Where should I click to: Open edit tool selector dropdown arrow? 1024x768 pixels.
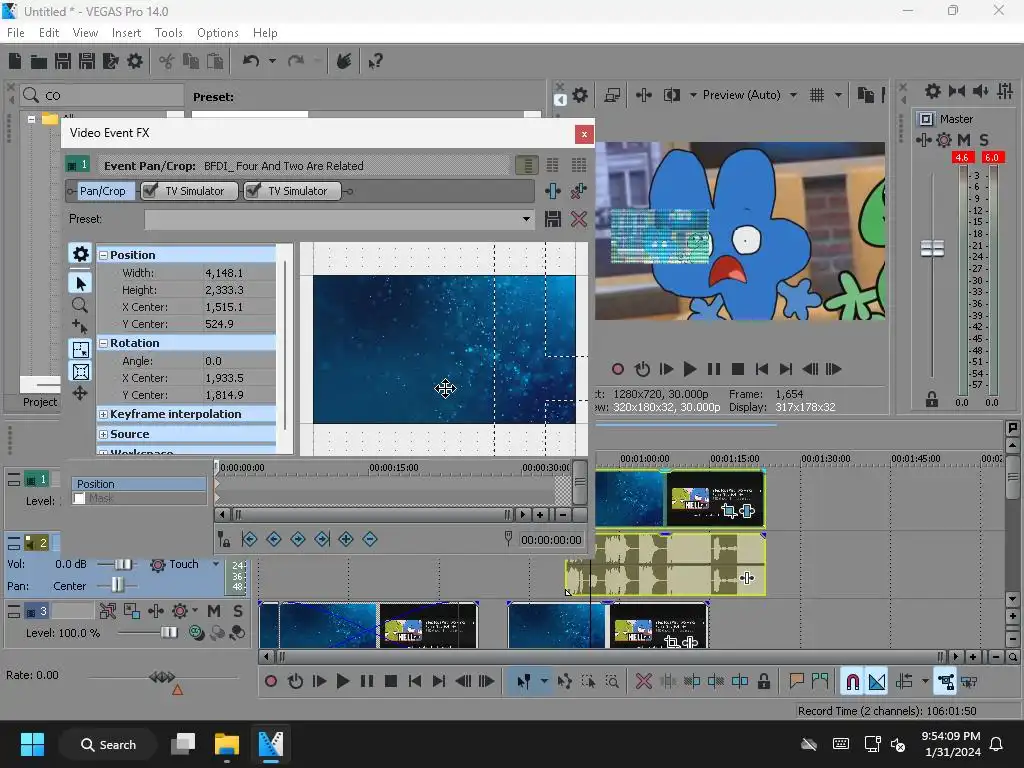(544, 682)
